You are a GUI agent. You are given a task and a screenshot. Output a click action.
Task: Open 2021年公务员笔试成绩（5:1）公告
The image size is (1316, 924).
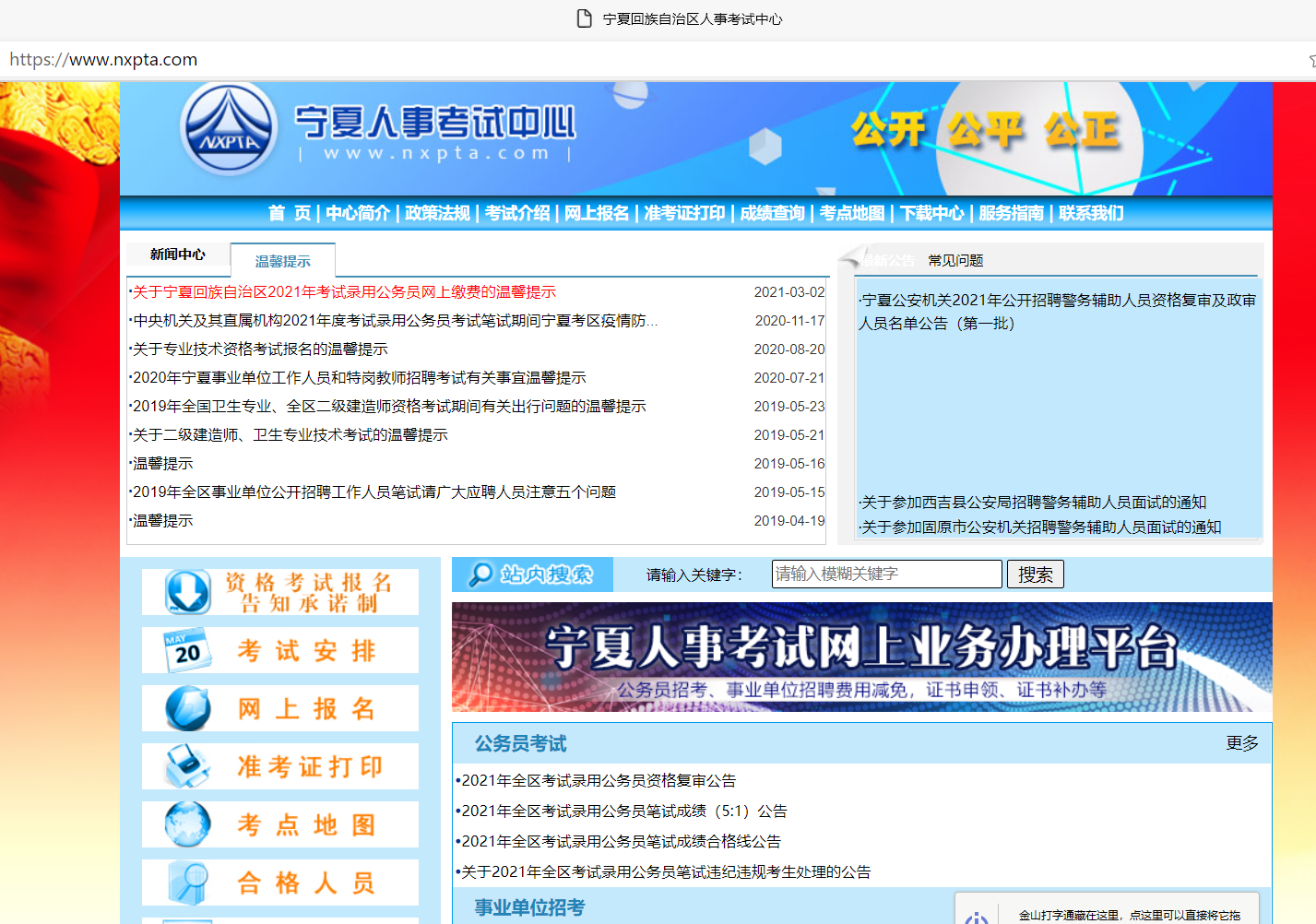pos(624,811)
